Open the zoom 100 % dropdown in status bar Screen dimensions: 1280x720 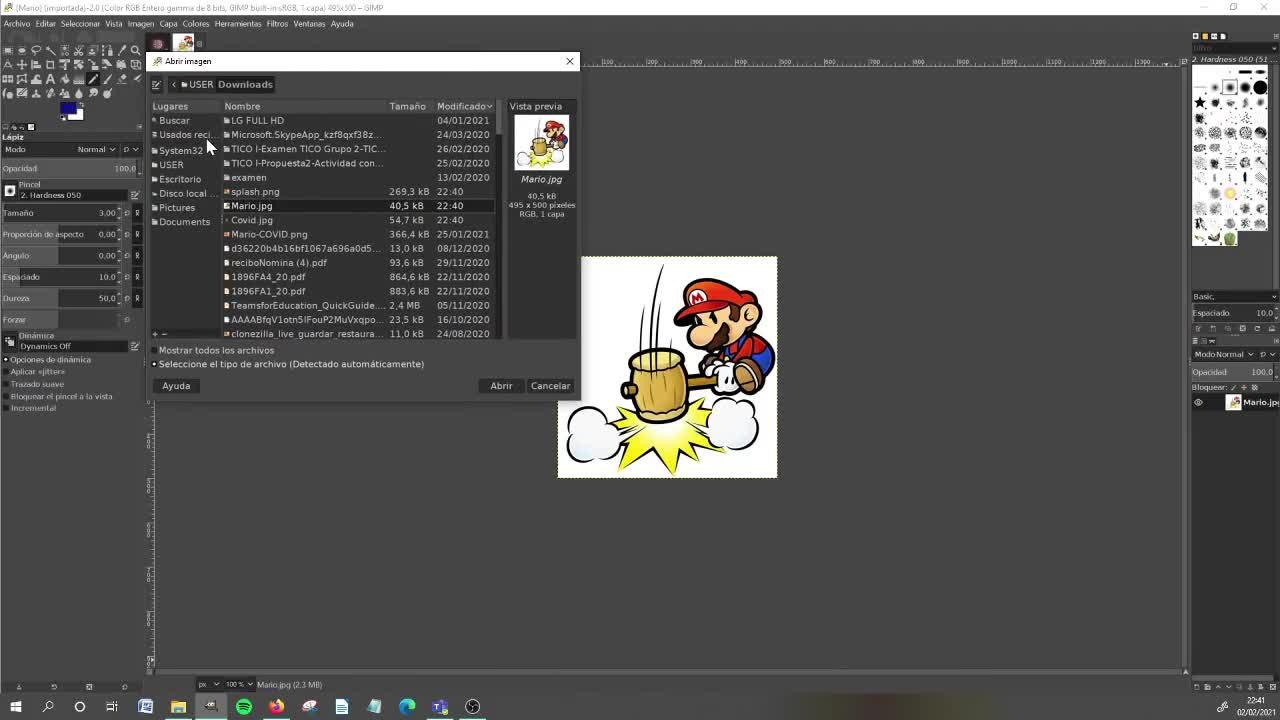(238, 685)
